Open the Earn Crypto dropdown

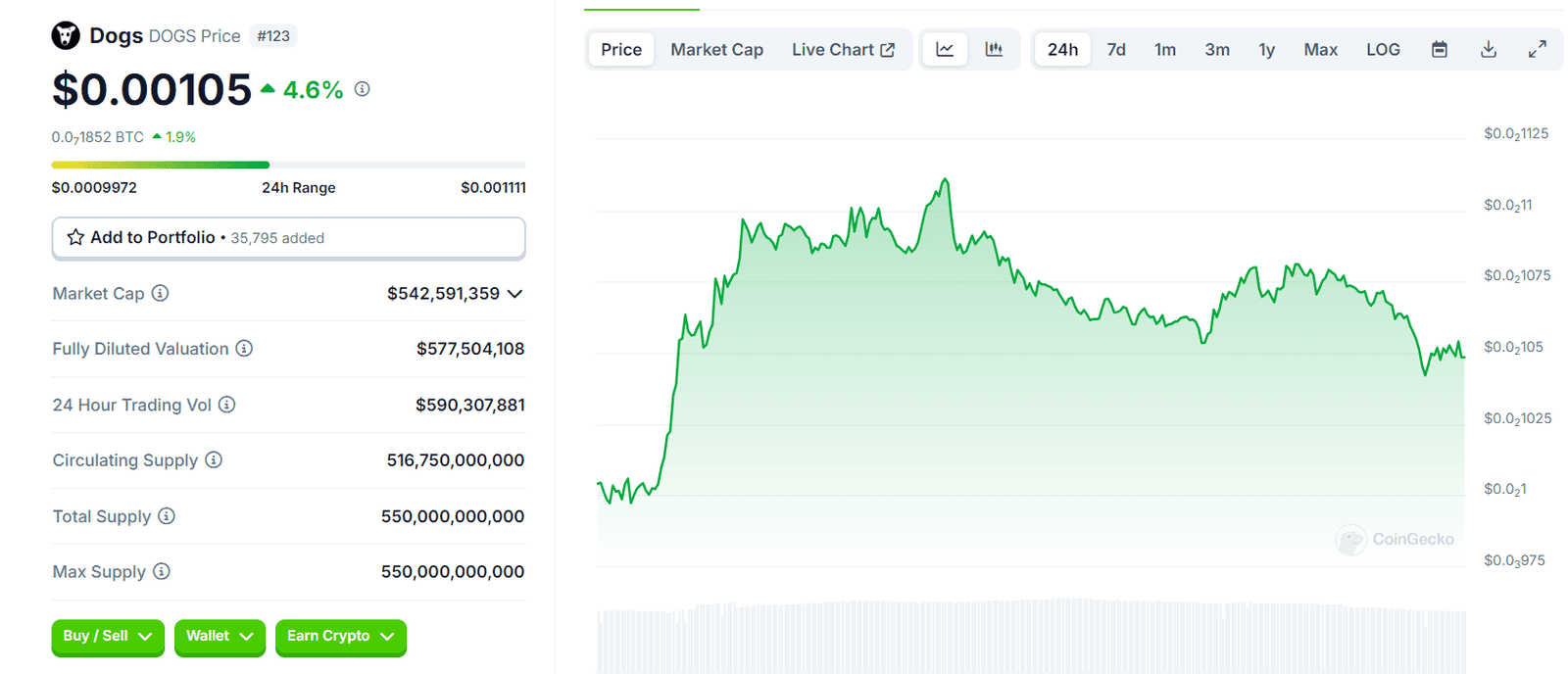(341, 636)
